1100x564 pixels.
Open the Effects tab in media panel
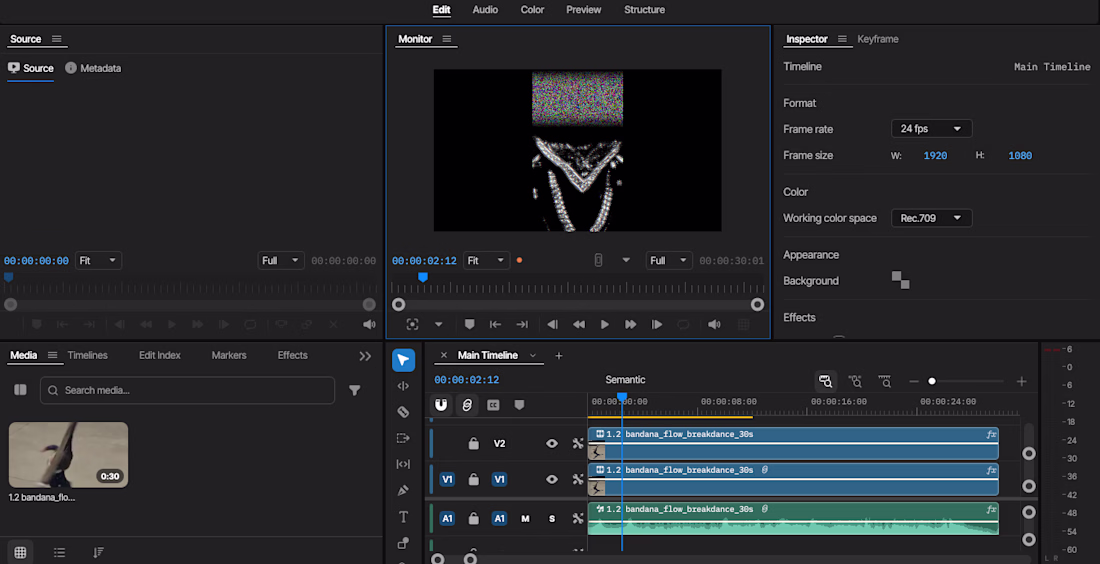coord(293,355)
